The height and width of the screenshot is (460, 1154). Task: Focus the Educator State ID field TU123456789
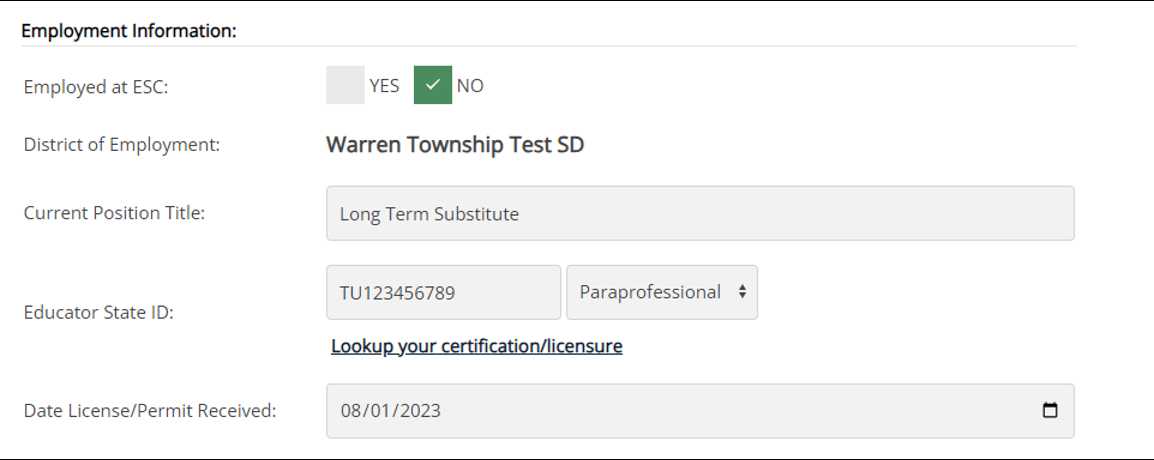click(x=443, y=292)
